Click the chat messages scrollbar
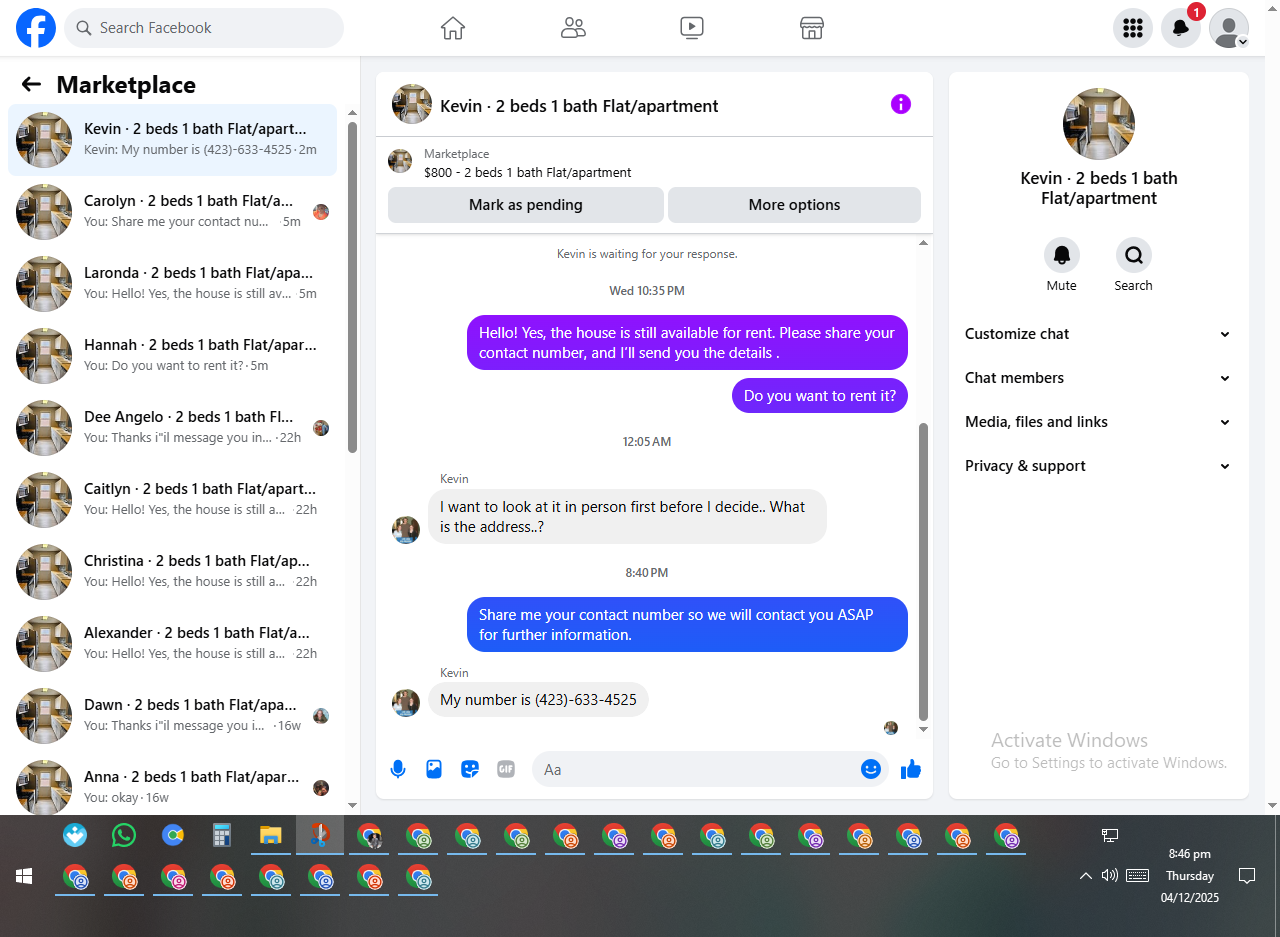 click(x=923, y=571)
